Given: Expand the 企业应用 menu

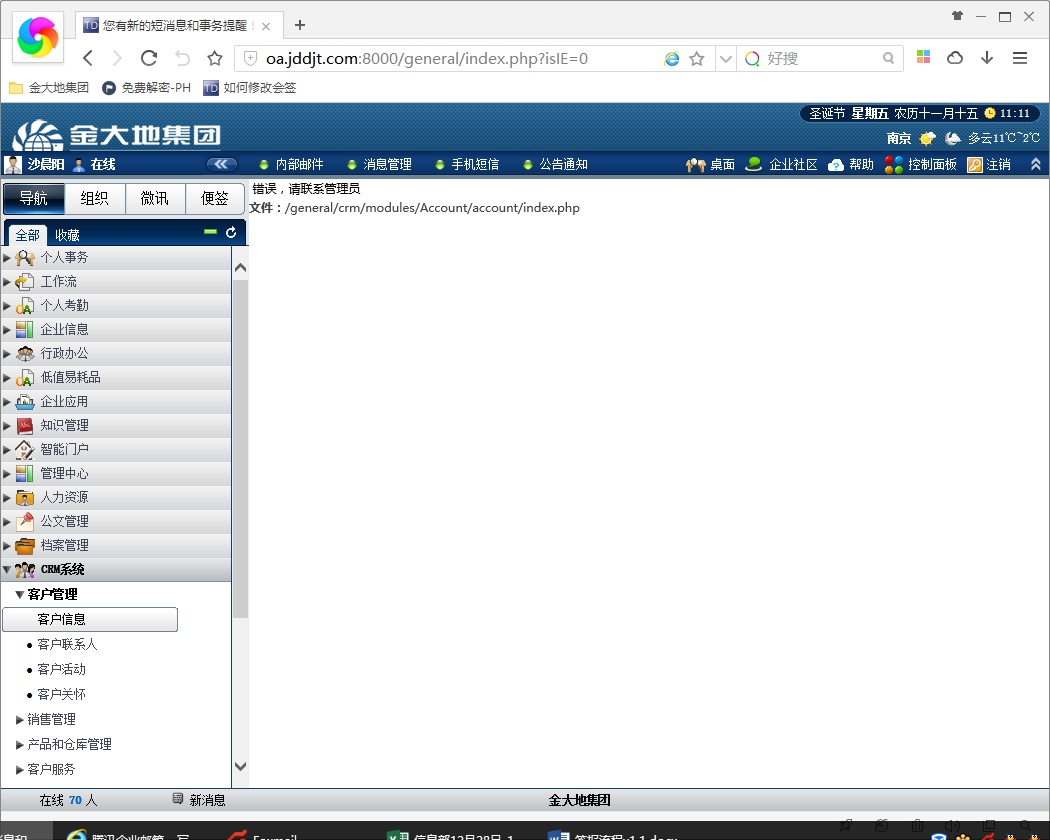Looking at the screenshot, I should [117, 402].
